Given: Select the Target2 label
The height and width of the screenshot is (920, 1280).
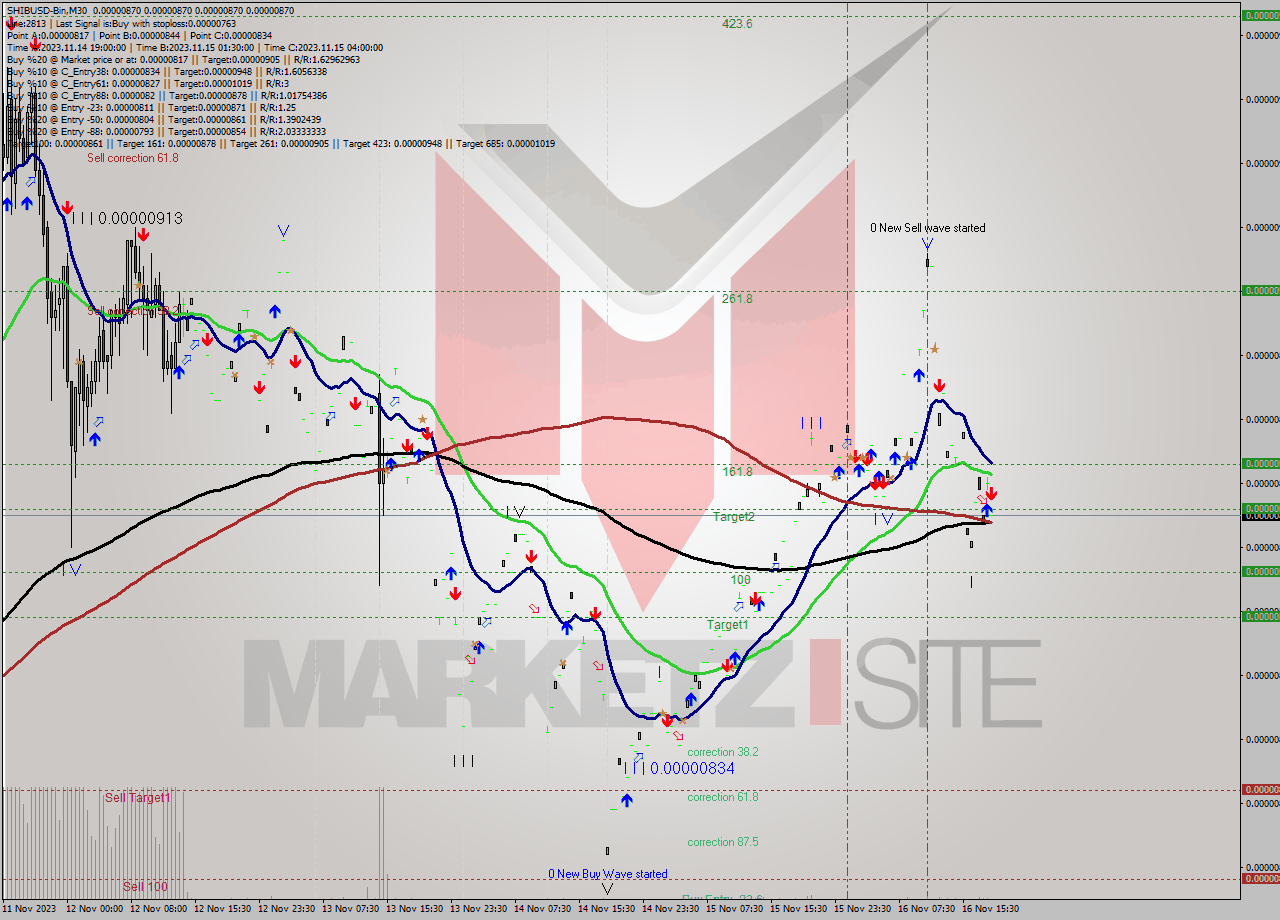Looking at the screenshot, I should pyautogui.click(x=734, y=517).
